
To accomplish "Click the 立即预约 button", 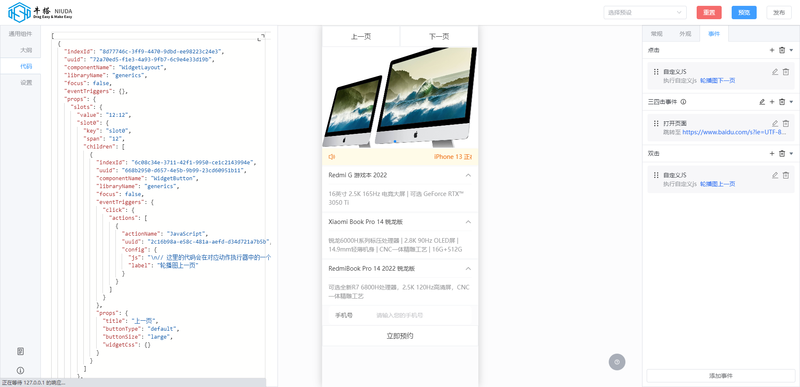I will pyautogui.click(x=400, y=336).
